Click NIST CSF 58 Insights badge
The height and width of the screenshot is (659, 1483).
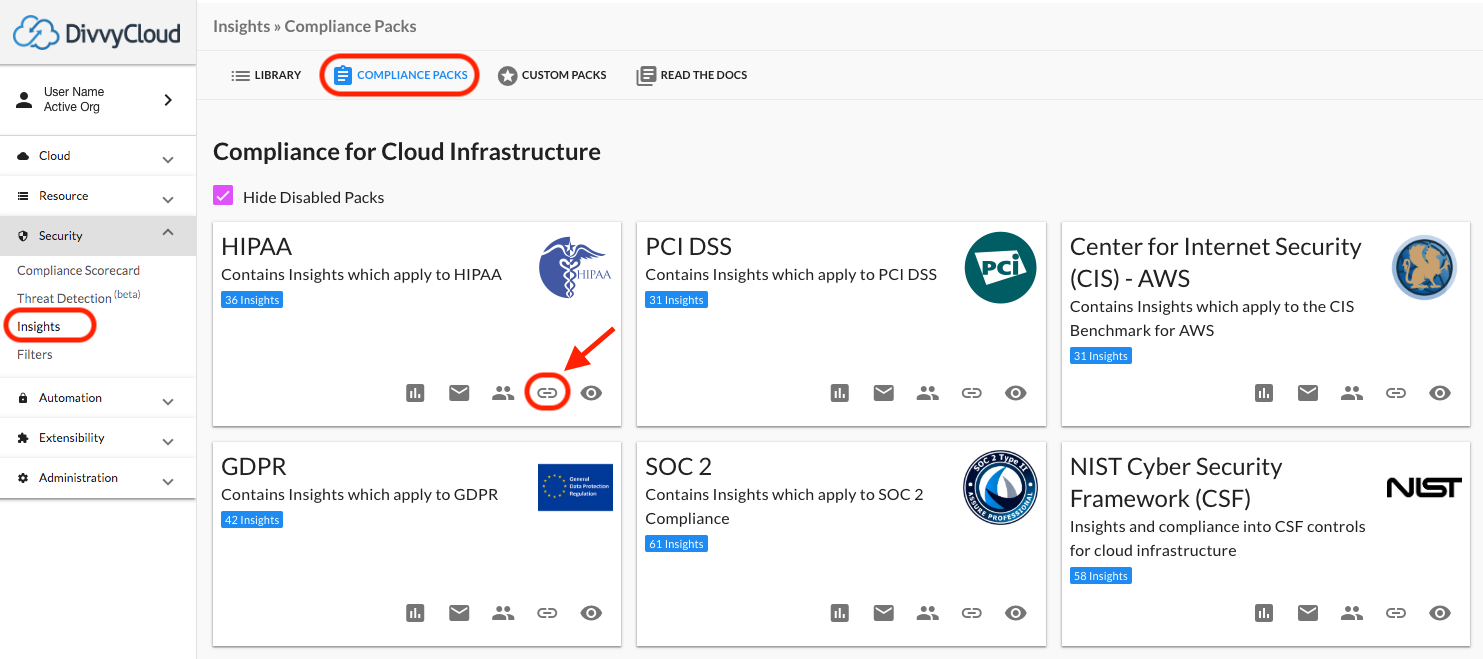click(x=1101, y=576)
